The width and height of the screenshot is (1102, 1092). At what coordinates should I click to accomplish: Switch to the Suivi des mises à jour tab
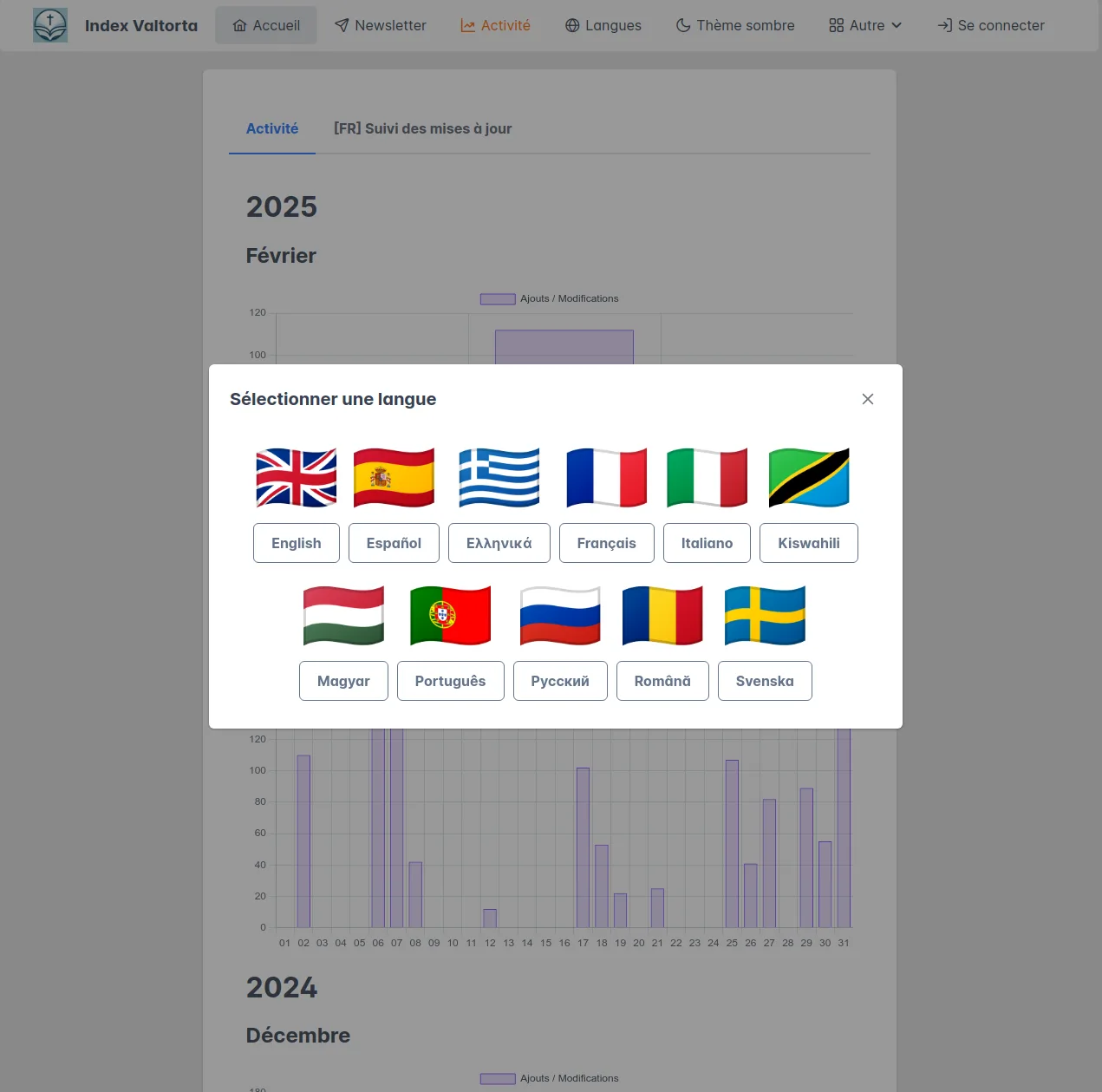[x=423, y=128]
